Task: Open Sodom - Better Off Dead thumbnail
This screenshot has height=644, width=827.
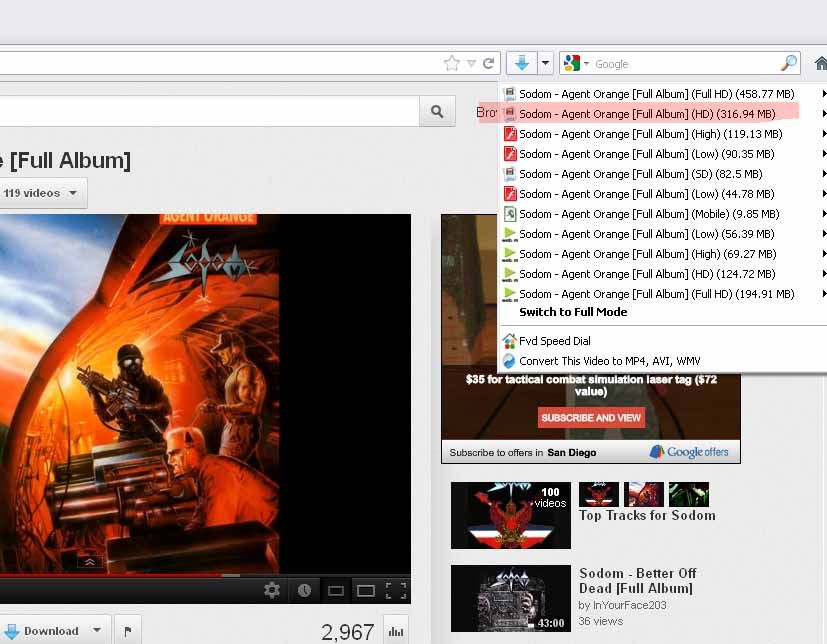Action: click(511, 599)
